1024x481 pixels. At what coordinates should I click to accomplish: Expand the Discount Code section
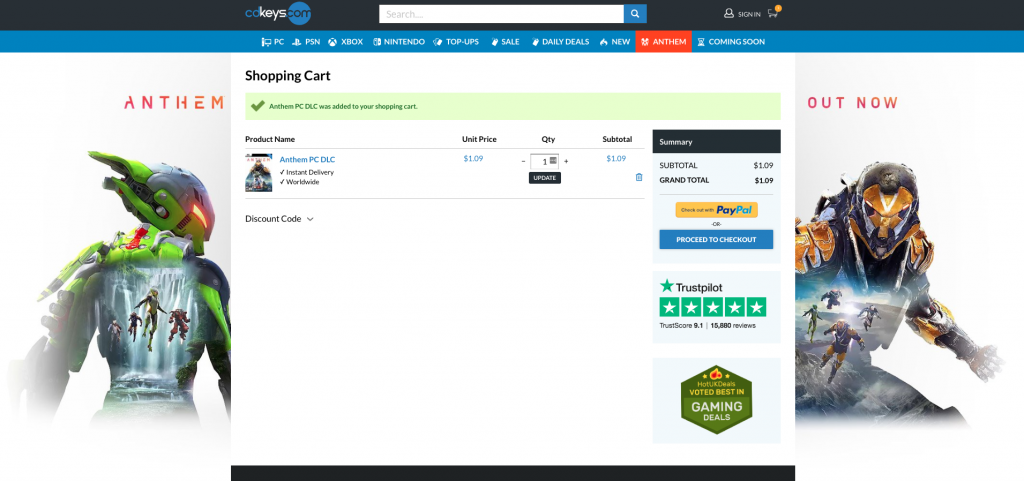pyautogui.click(x=280, y=219)
